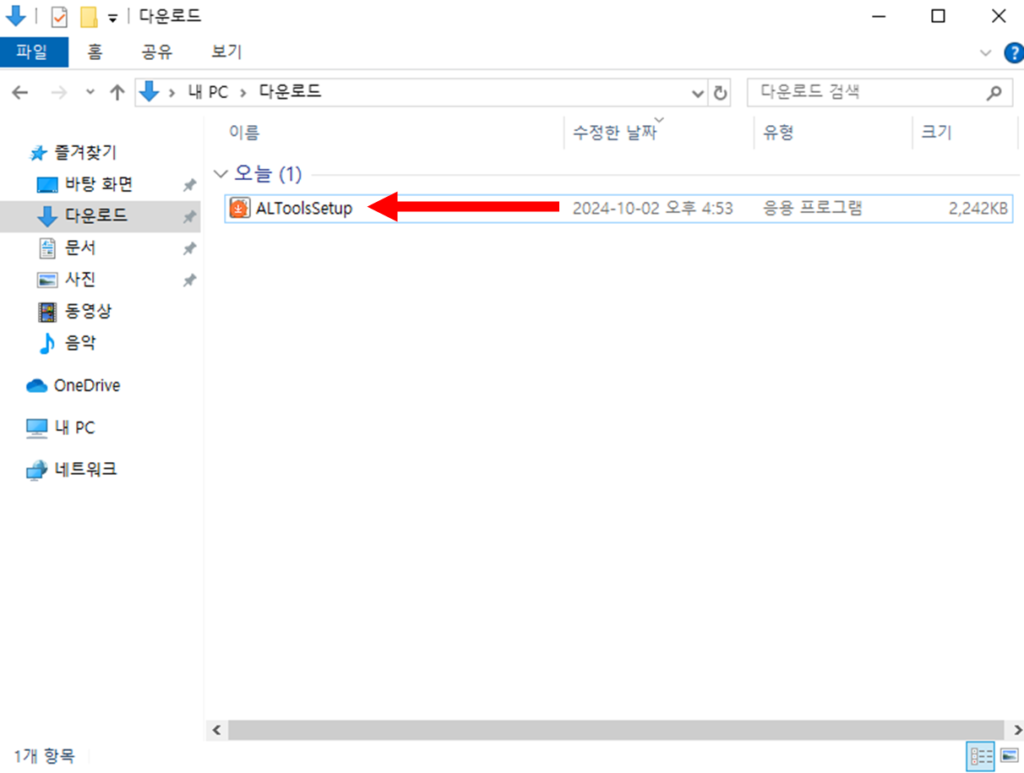Go up one folder level arrow
This screenshot has height=773, width=1024.
coord(117,93)
